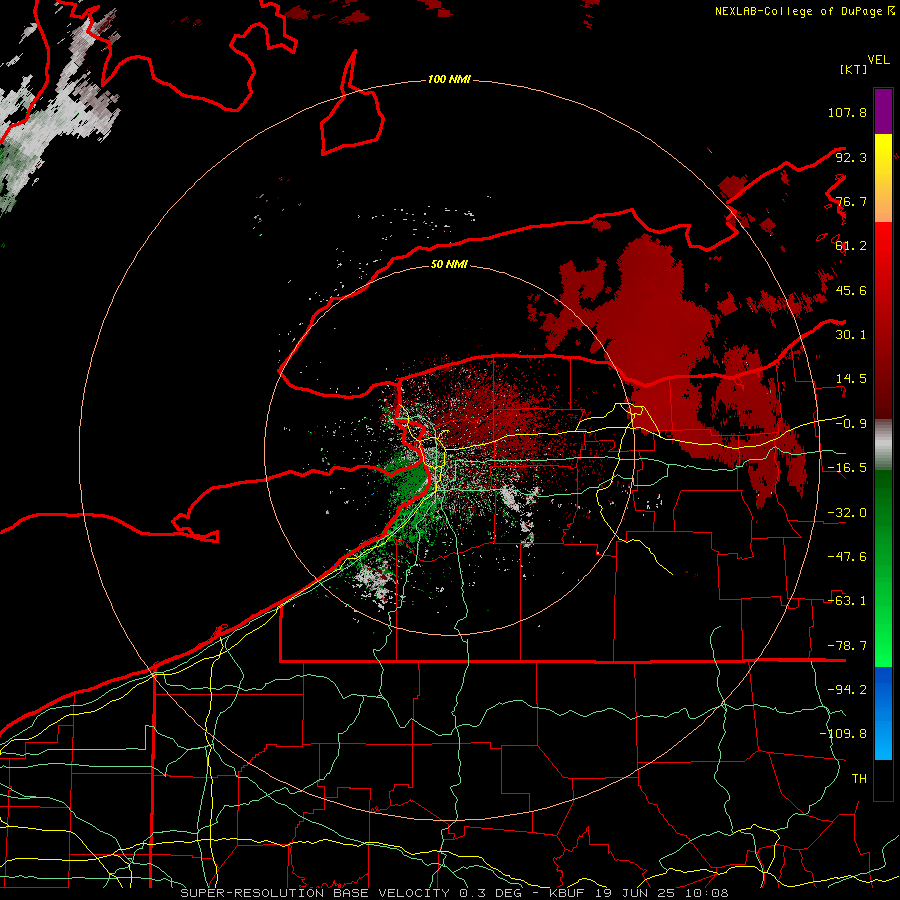The height and width of the screenshot is (900, 900).
Task: Click the -0.9 scale value
Action: pos(851,424)
